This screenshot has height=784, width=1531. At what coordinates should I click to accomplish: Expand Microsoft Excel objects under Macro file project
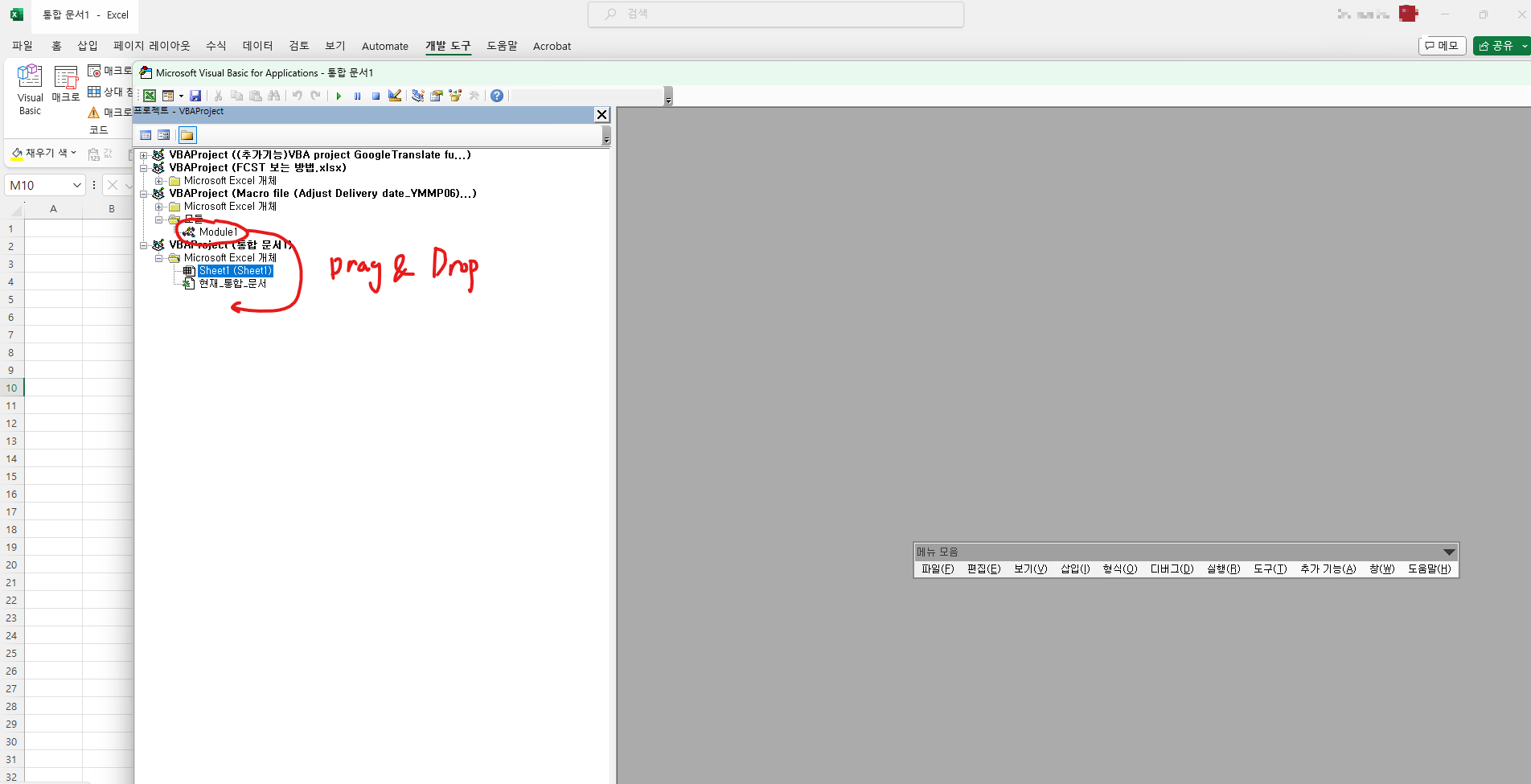pos(159,207)
